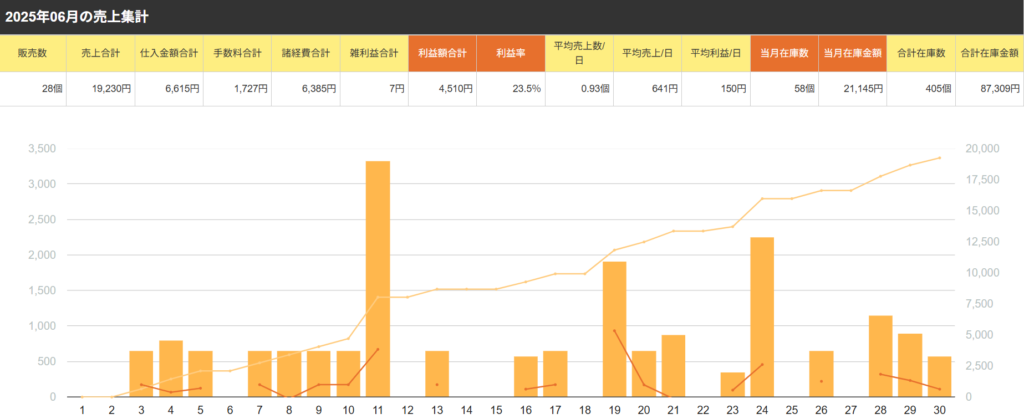Click the 21,145円 inventory amount value
The width and height of the screenshot is (1024, 419).
point(863,89)
